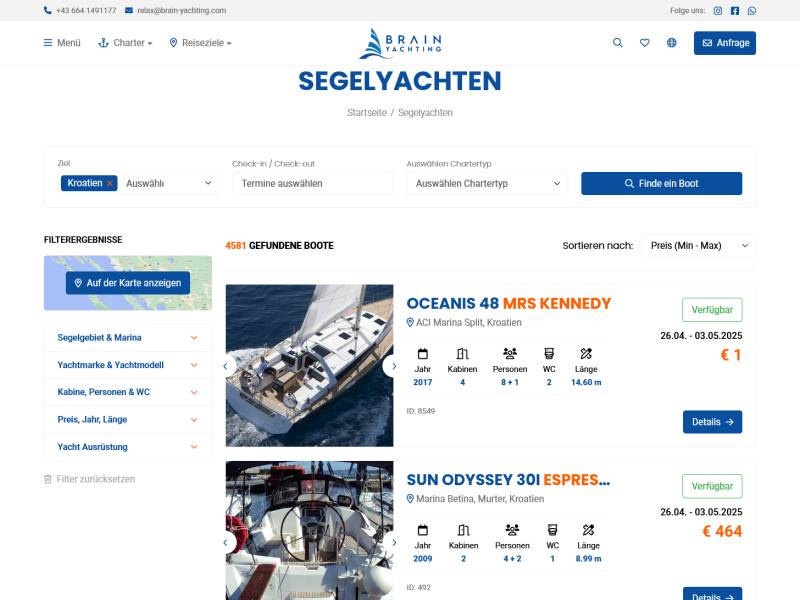Show previous photo of Sun Odyssey 30i
800x600 pixels.
pyautogui.click(x=227, y=542)
